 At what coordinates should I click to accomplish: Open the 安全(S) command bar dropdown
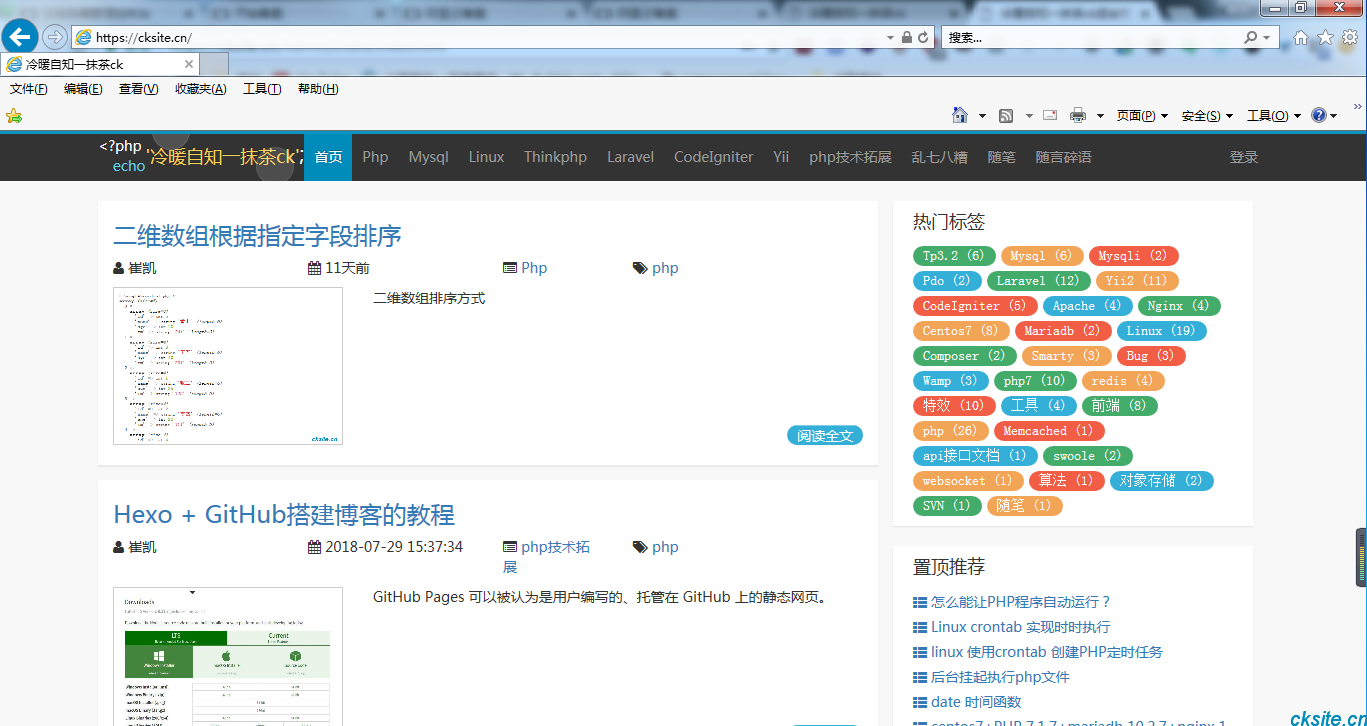[1207, 116]
